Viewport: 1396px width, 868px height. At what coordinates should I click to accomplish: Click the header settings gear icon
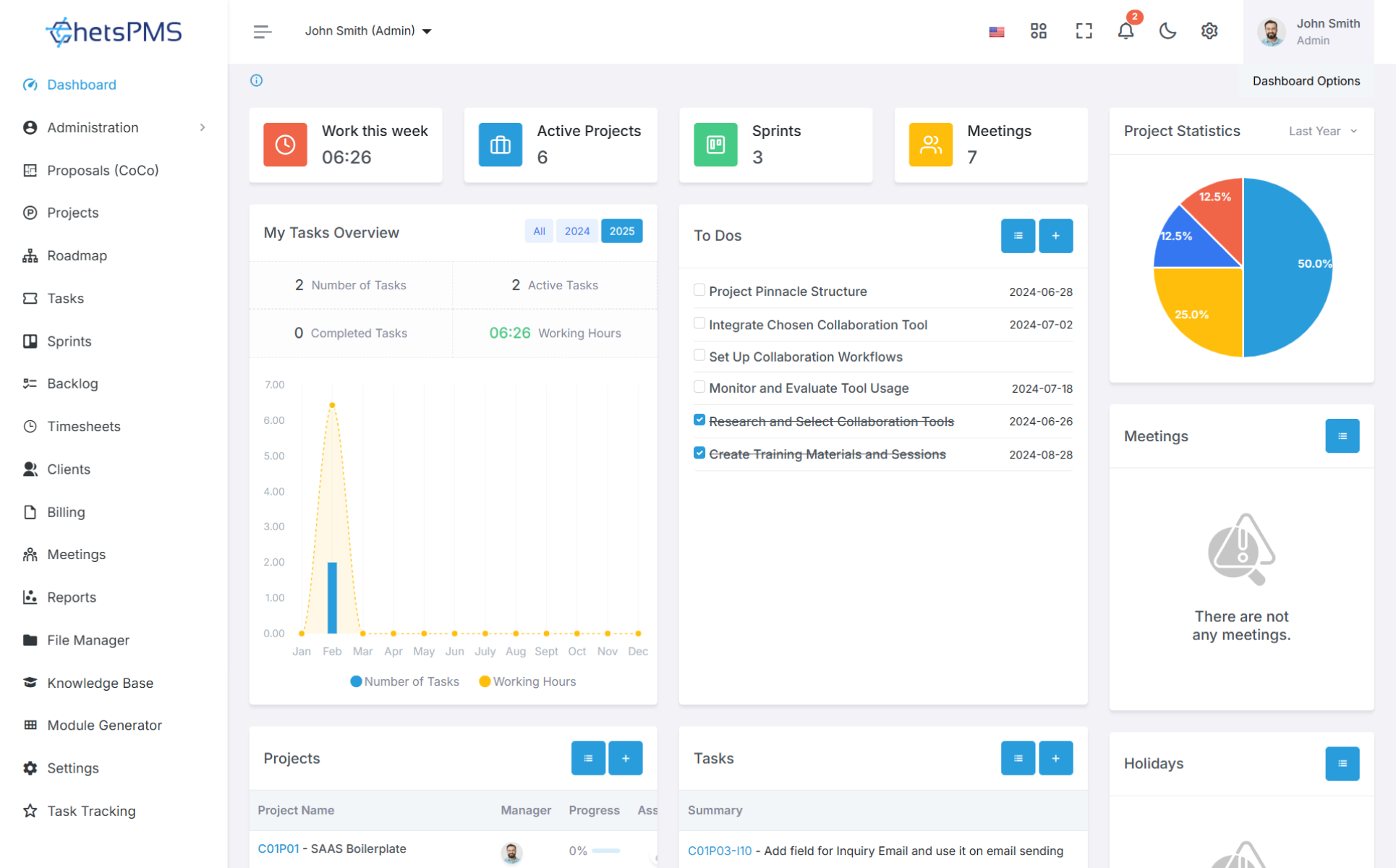pyautogui.click(x=1209, y=31)
